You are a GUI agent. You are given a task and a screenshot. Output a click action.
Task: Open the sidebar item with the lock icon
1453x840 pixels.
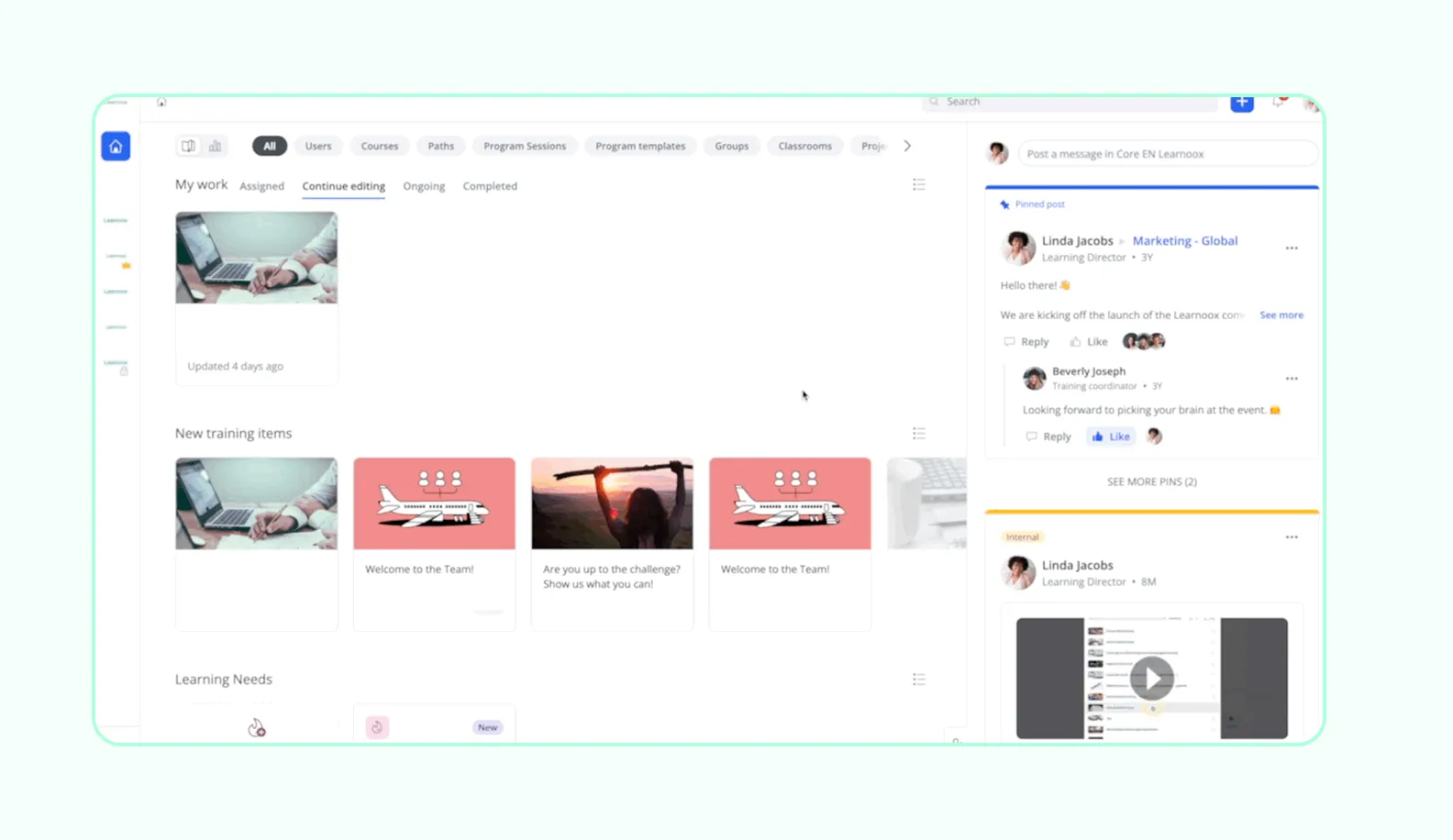point(116,366)
